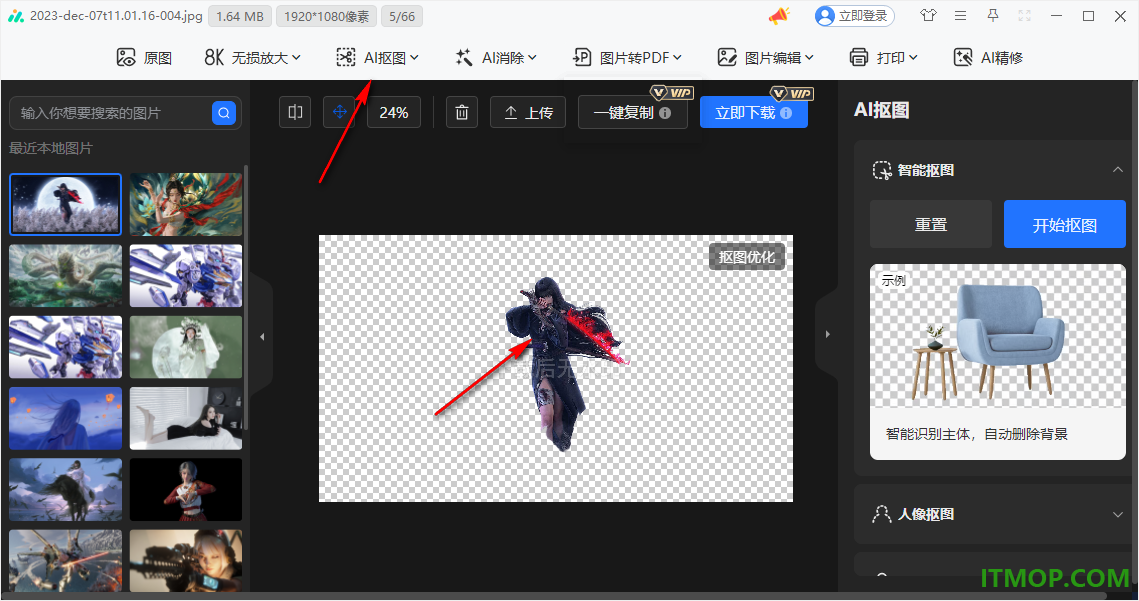Click the file name 2023-dec-07t11.01.16-004.jpg

point(116,15)
